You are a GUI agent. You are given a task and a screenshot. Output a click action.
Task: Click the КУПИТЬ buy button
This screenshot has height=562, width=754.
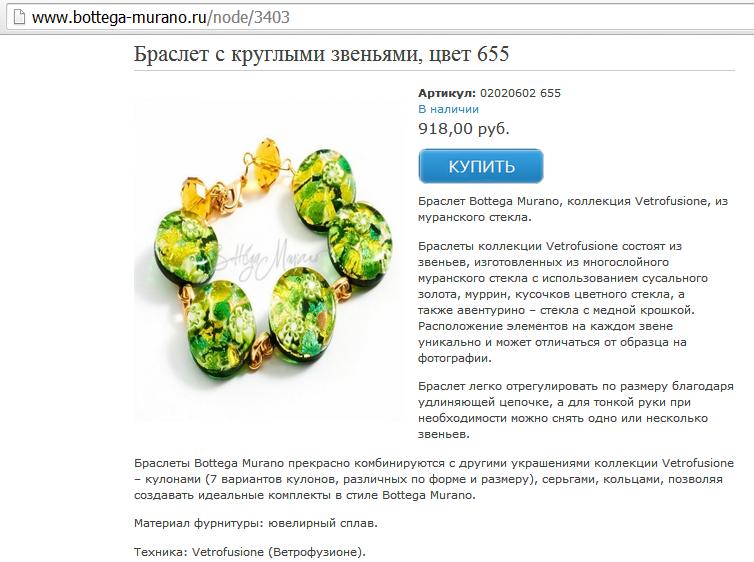[481, 166]
